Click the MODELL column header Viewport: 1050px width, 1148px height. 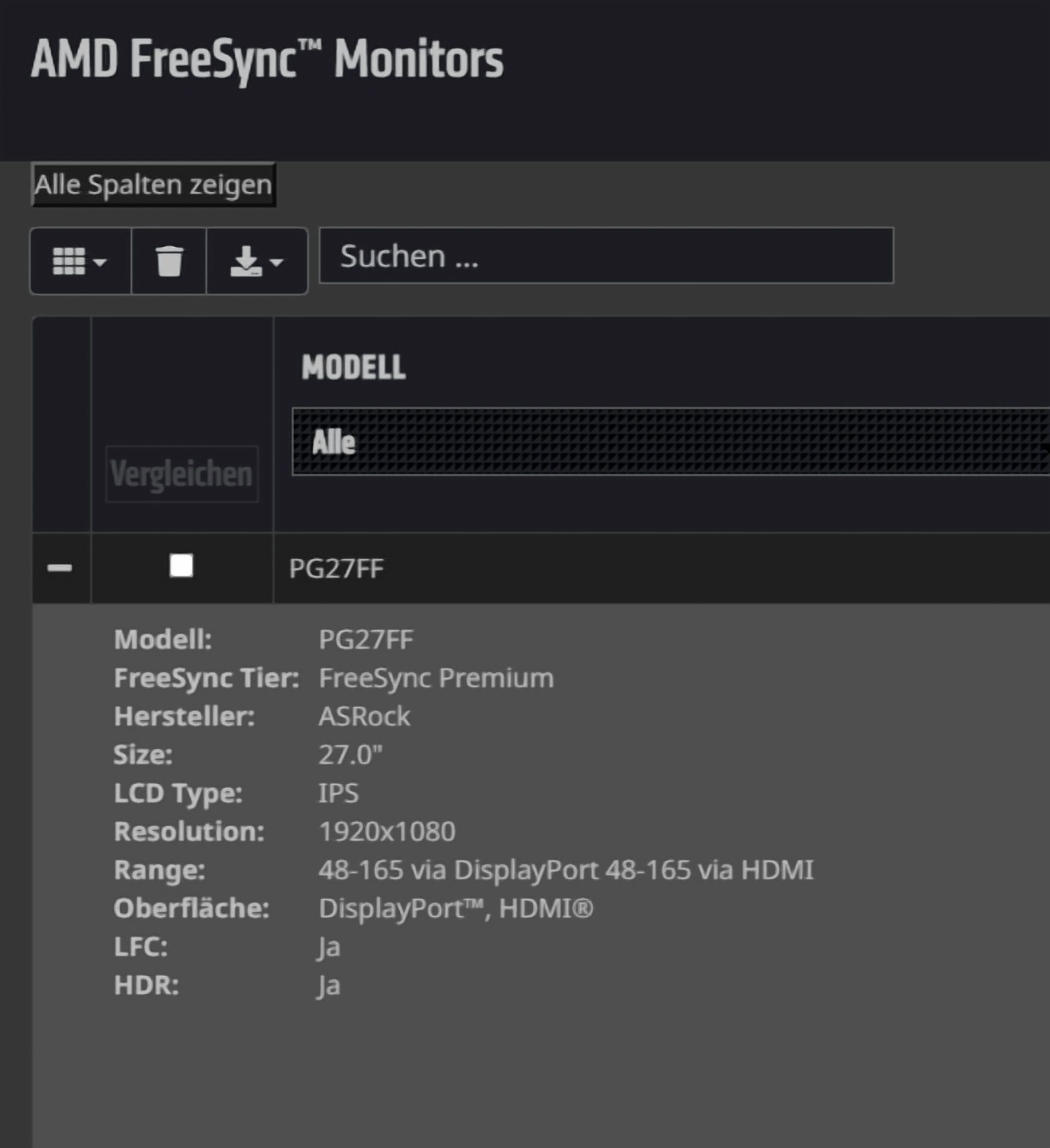tap(354, 368)
